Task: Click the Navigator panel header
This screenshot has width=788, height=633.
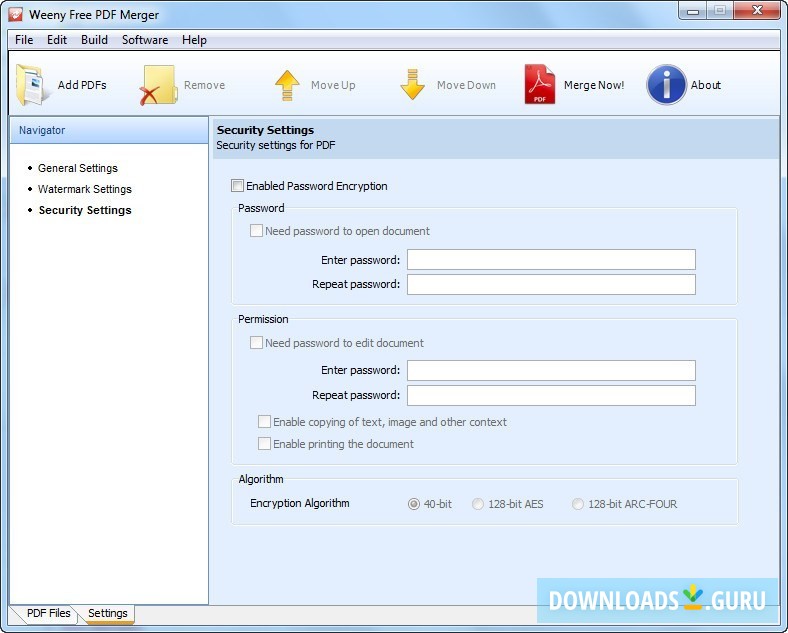Action: [109, 130]
